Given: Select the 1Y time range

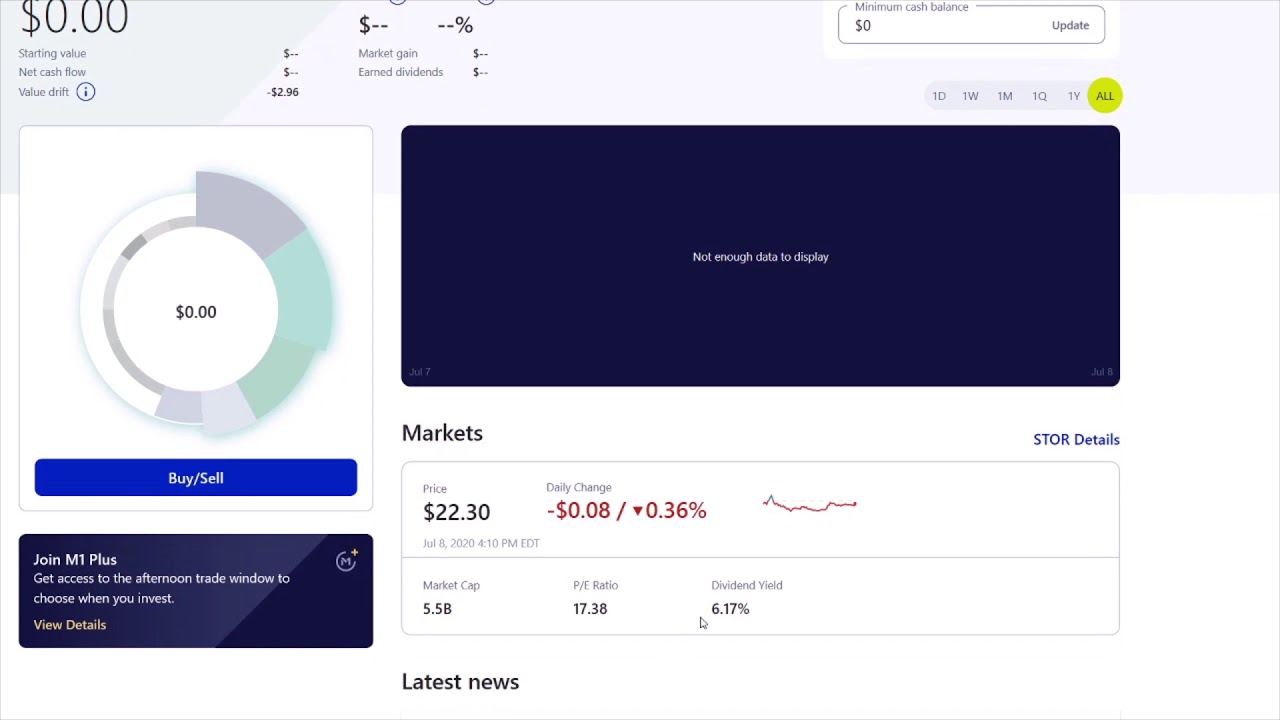Looking at the screenshot, I should (x=1074, y=96).
